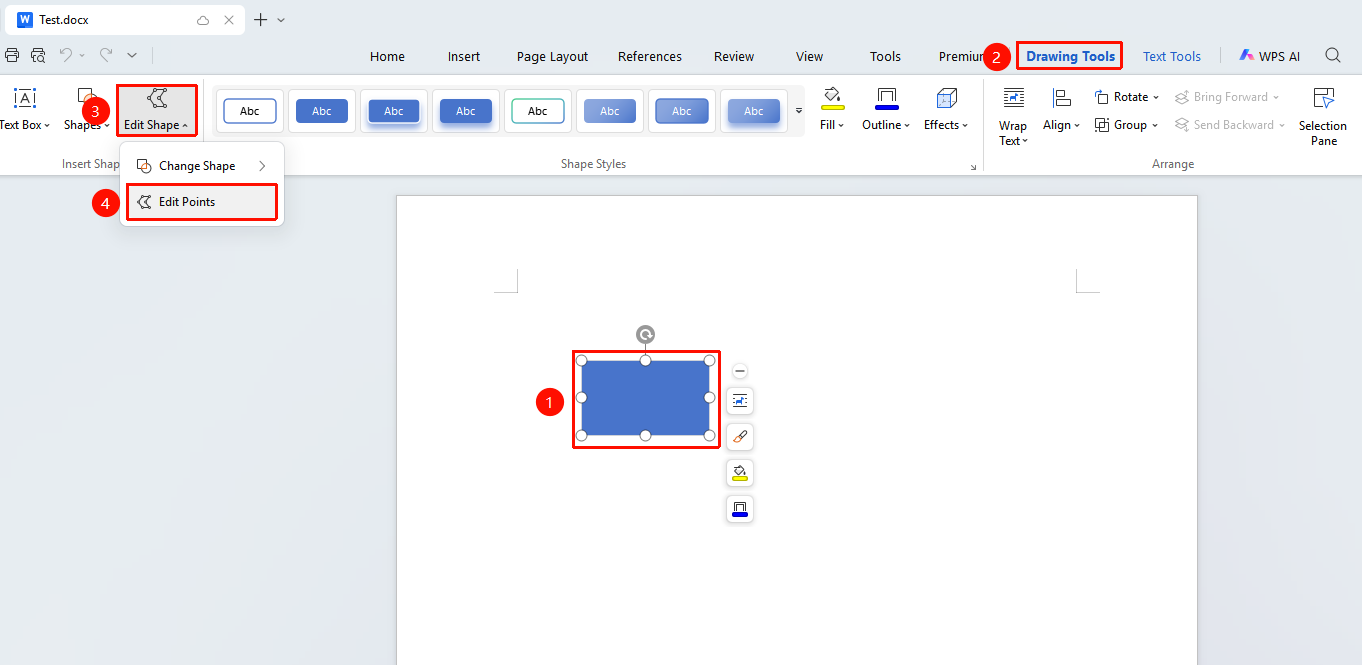The height and width of the screenshot is (665, 1362).
Task: Click the Text Box icon in ribbon
Action: click(x=24, y=98)
